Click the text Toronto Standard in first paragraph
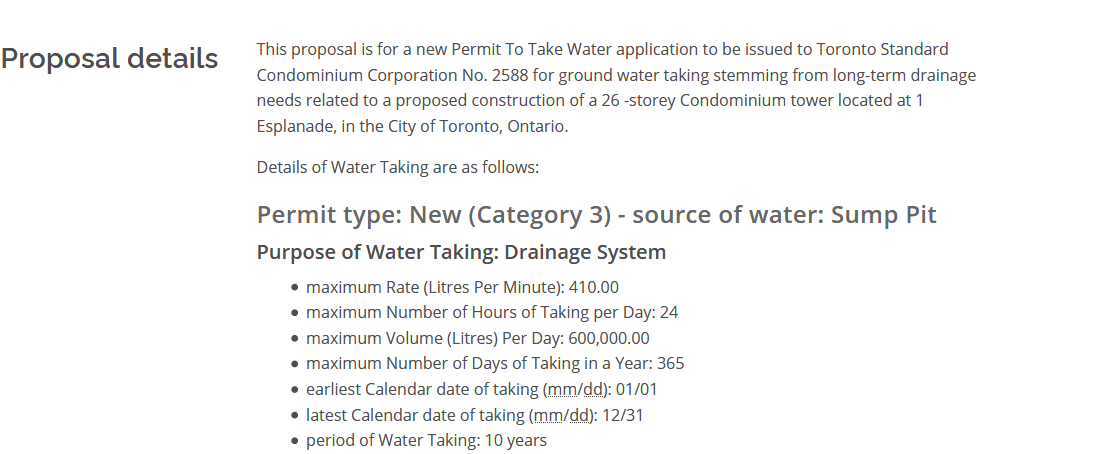Screen dimensions: 1103x454 882,49
